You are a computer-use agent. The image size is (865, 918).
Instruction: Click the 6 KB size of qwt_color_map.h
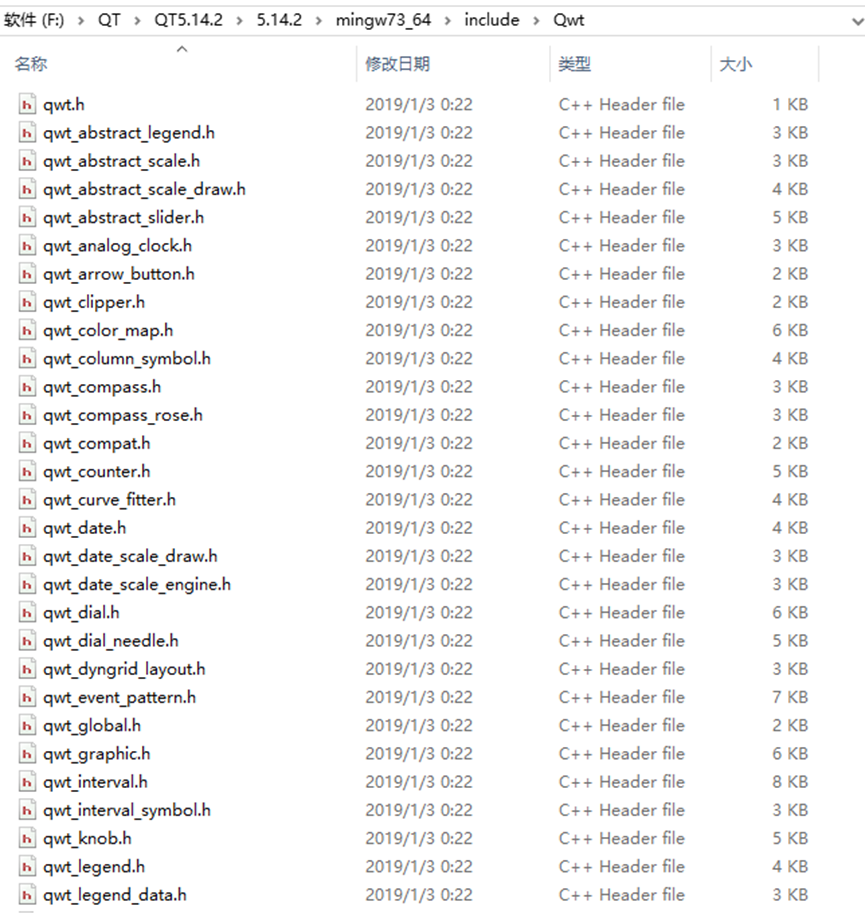tap(789, 330)
